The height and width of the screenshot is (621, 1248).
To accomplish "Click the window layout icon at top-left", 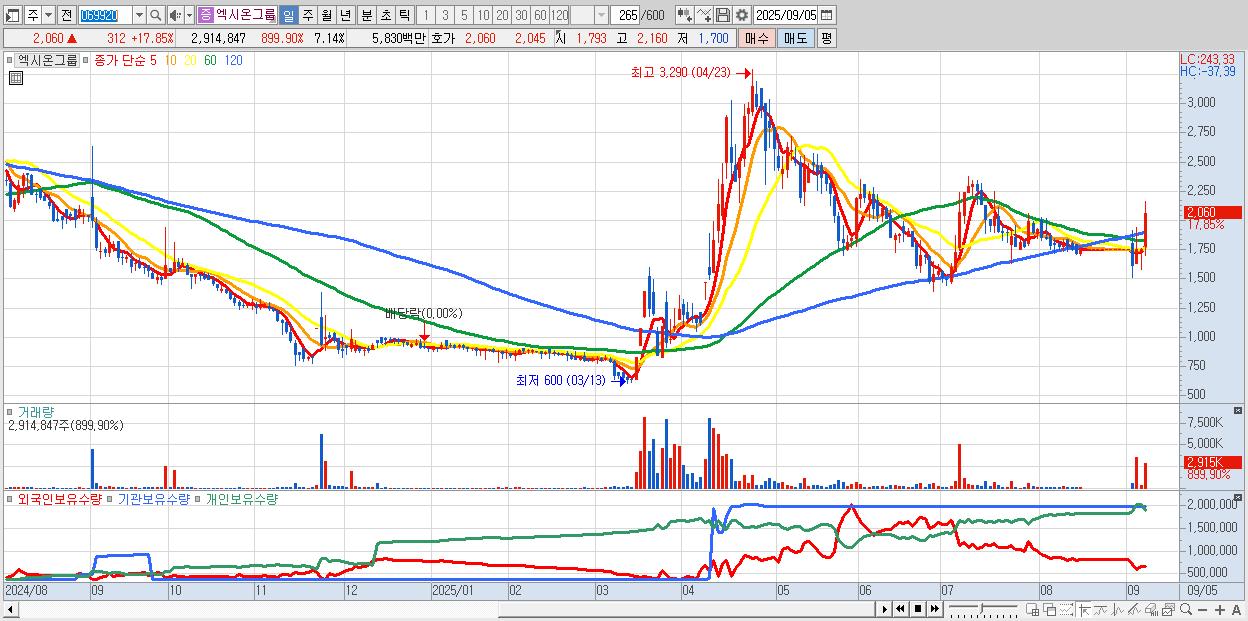I will point(13,15).
